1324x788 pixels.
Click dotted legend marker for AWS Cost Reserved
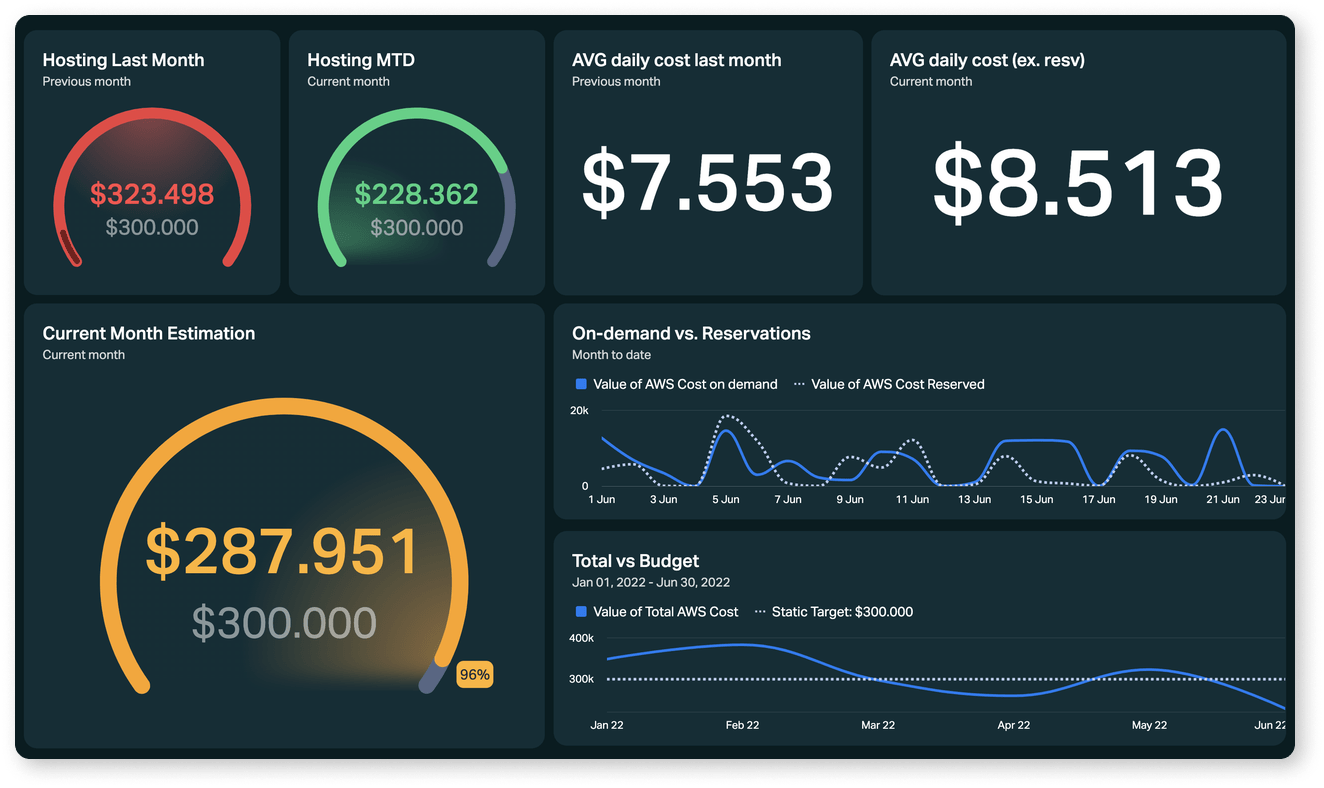799,384
